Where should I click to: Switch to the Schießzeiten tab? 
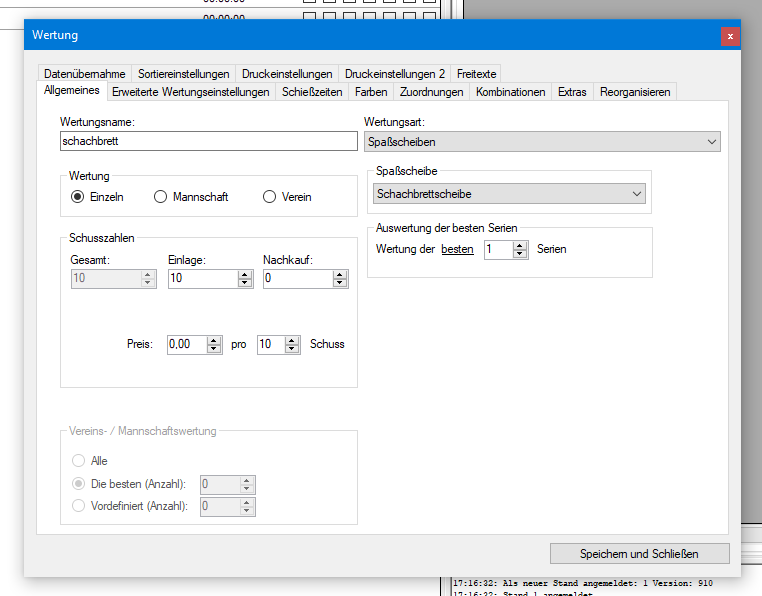[312, 92]
